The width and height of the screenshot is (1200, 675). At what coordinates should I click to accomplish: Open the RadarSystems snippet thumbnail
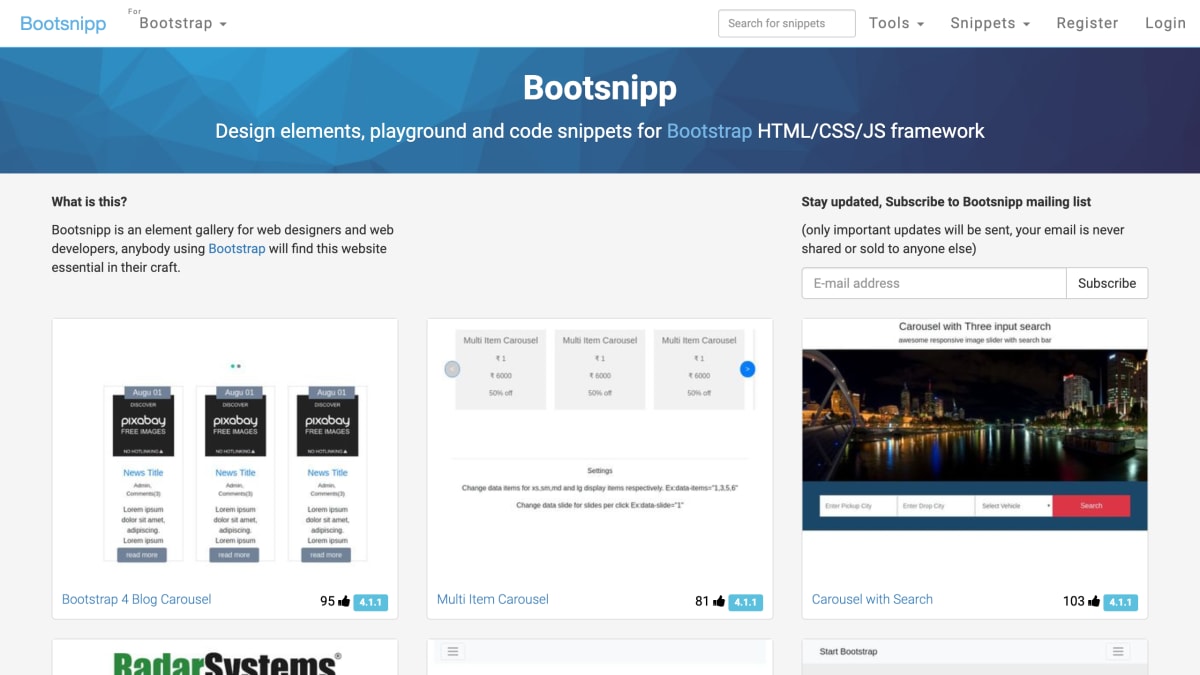[225, 658]
